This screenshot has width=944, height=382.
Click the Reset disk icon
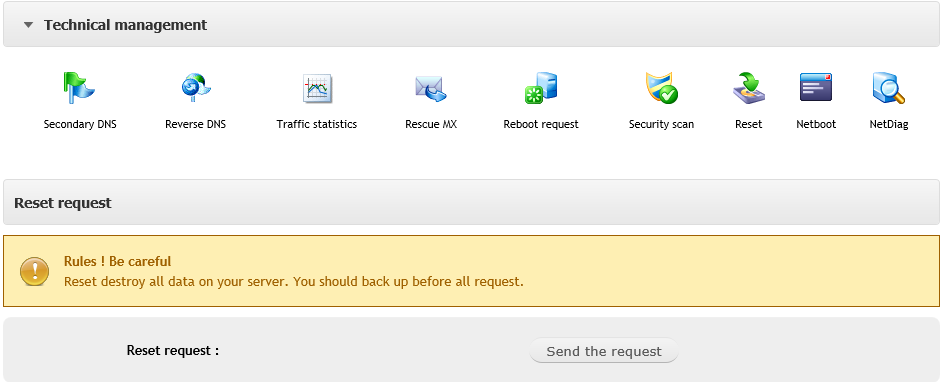point(748,88)
